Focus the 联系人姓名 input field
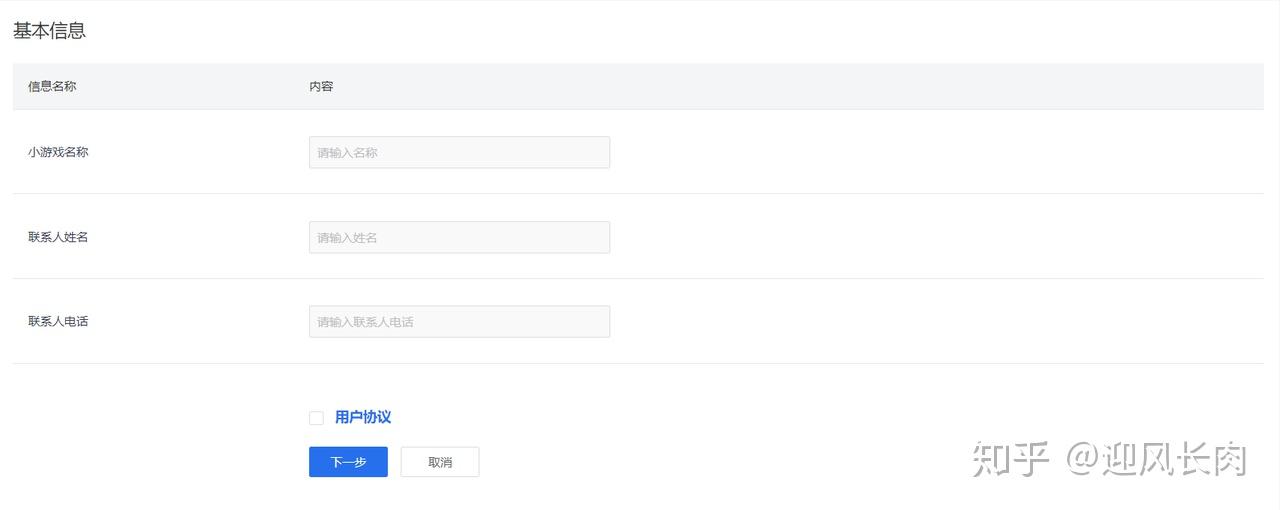This screenshot has width=1280, height=510. (459, 237)
